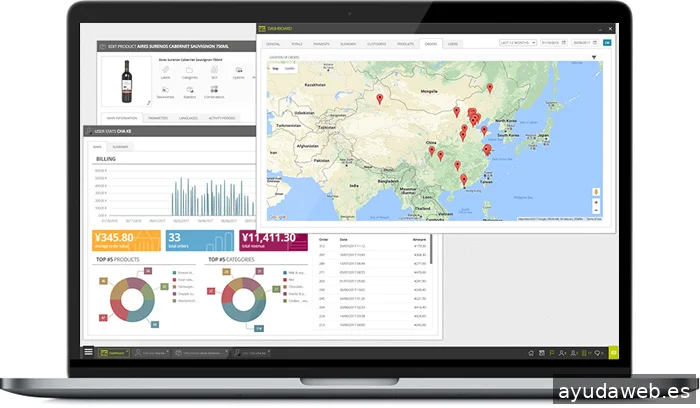Click the Top #5 Products donut chart
Screen dimensions: 700x408
pyautogui.click(x=132, y=300)
